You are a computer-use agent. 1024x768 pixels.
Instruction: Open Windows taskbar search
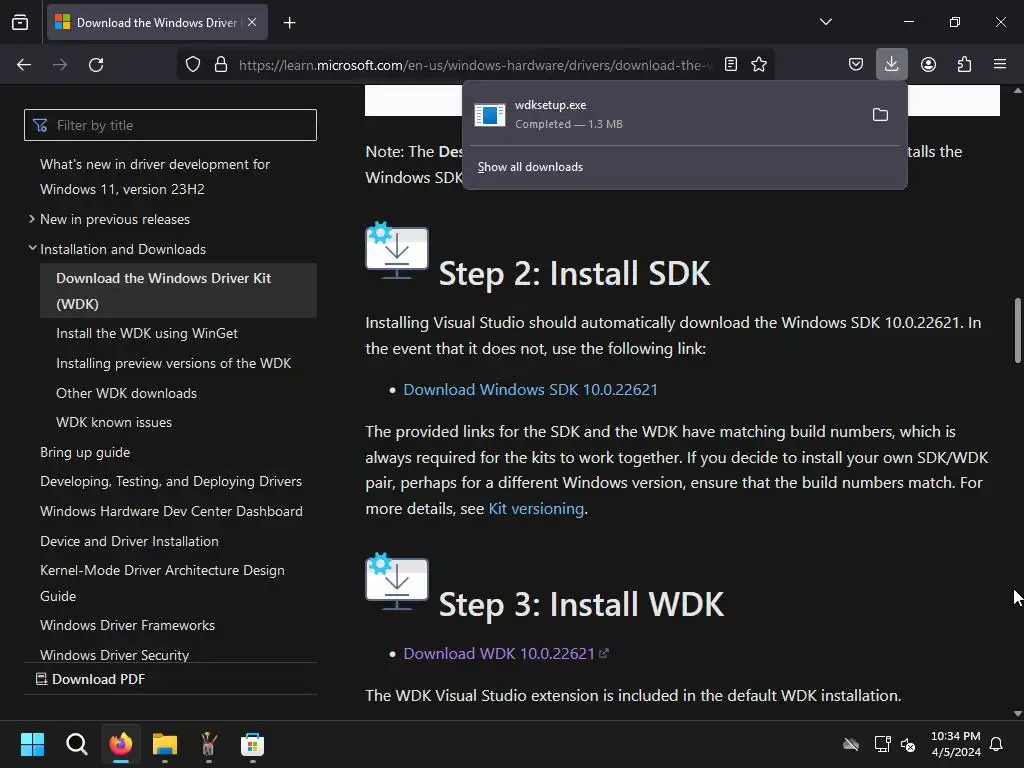coord(76,744)
